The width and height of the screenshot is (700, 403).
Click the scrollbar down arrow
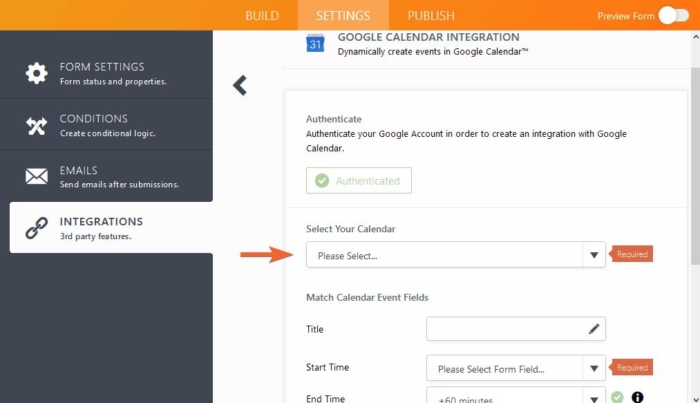695,399
